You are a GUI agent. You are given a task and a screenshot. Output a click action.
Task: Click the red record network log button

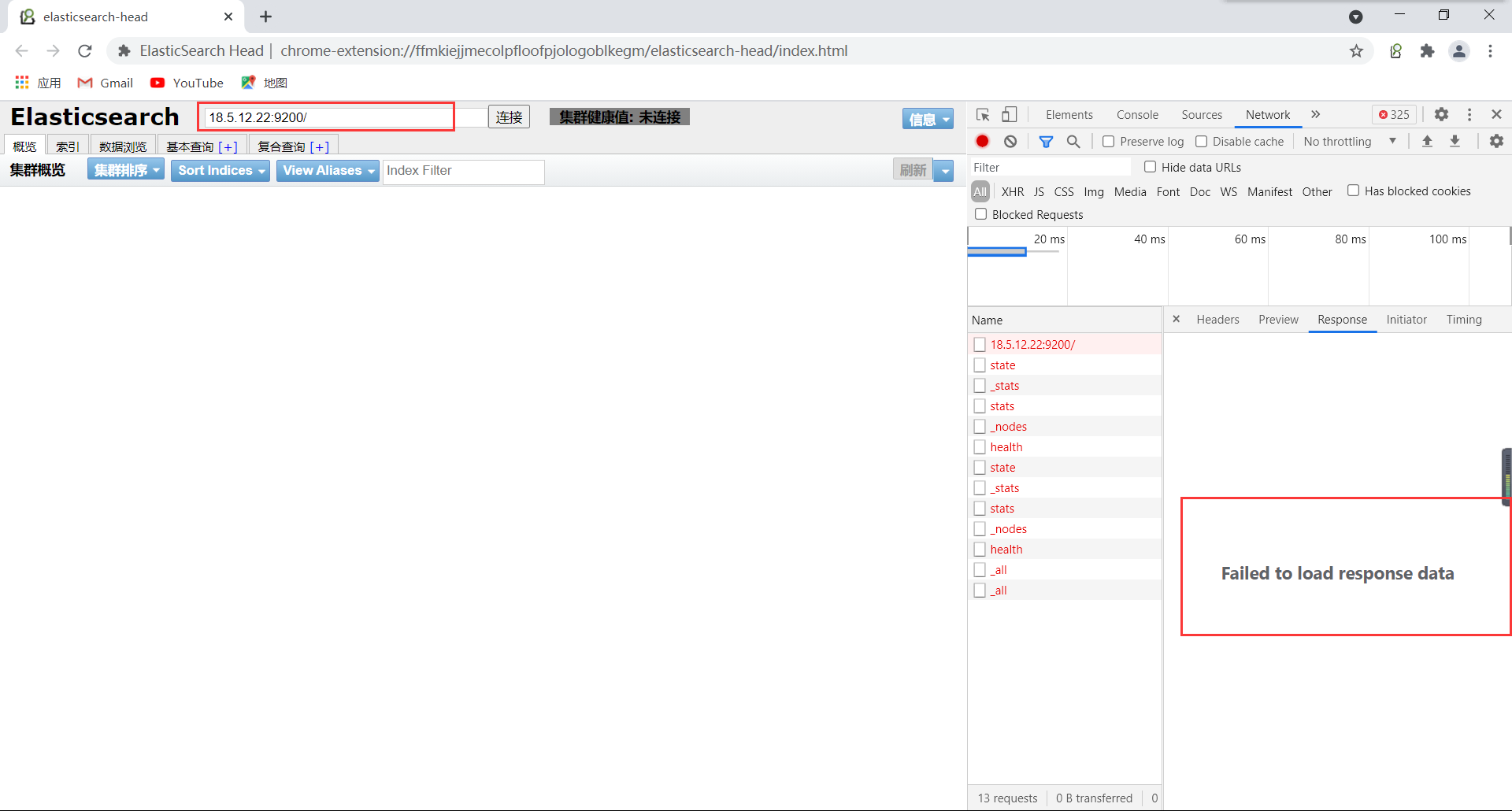[982, 142]
